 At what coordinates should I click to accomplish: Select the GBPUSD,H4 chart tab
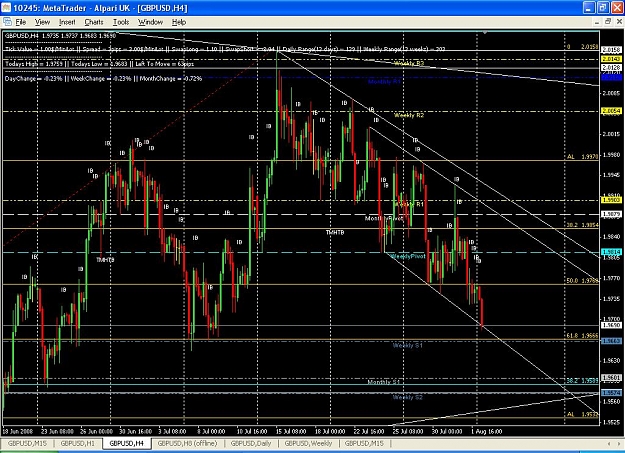126,443
